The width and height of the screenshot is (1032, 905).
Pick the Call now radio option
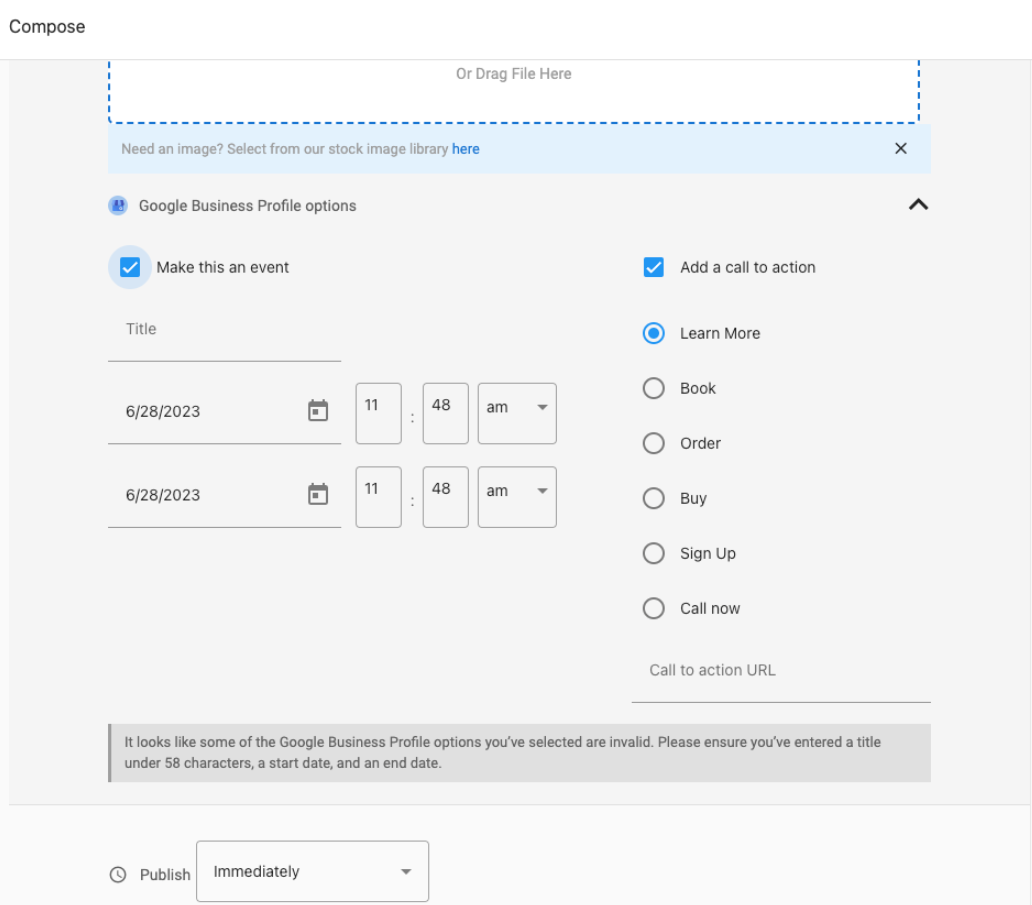tap(654, 608)
